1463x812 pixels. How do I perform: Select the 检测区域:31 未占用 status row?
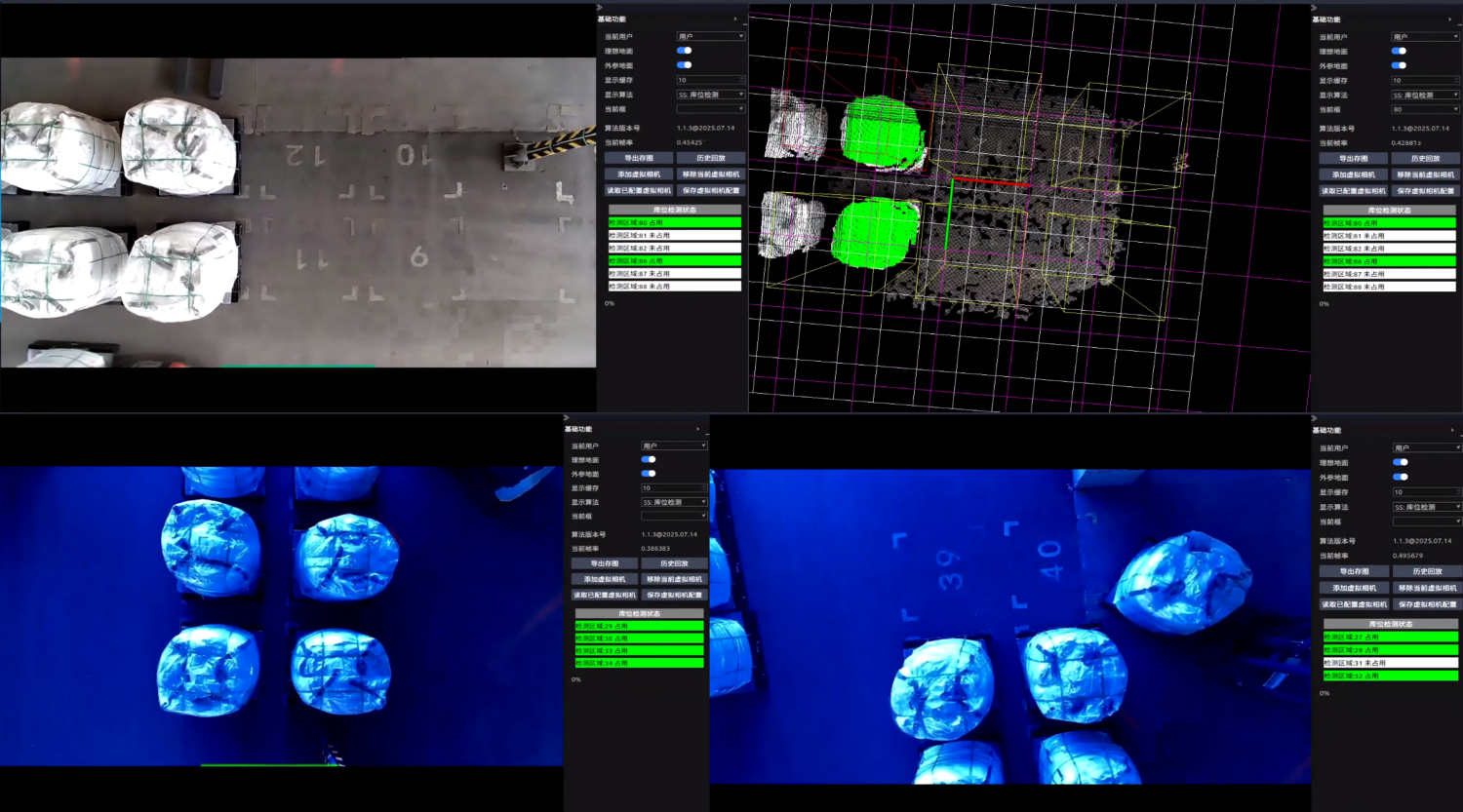1390,663
